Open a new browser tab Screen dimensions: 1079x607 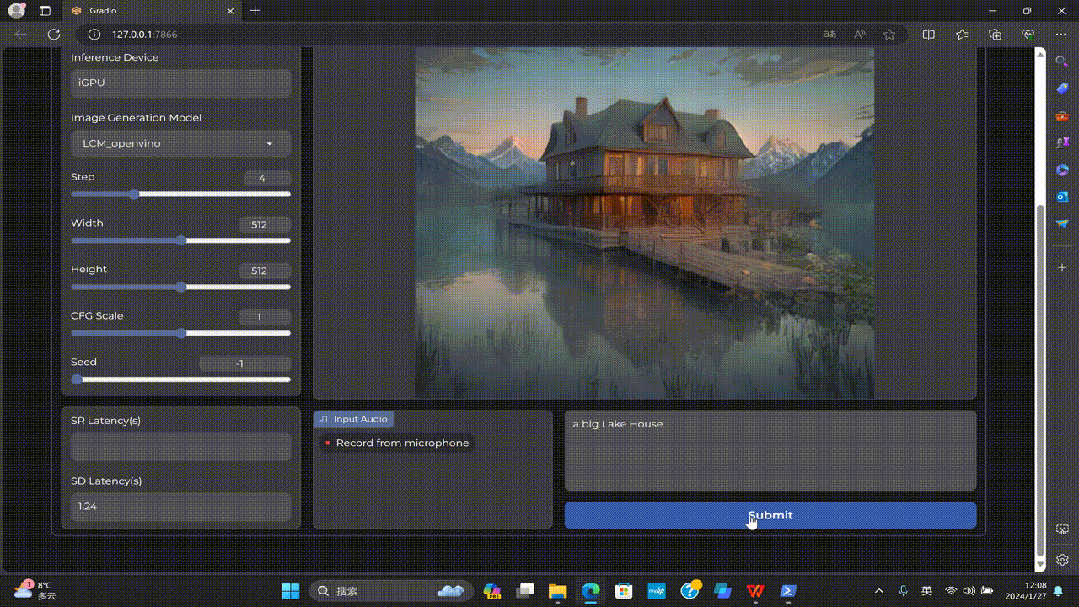(256, 11)
